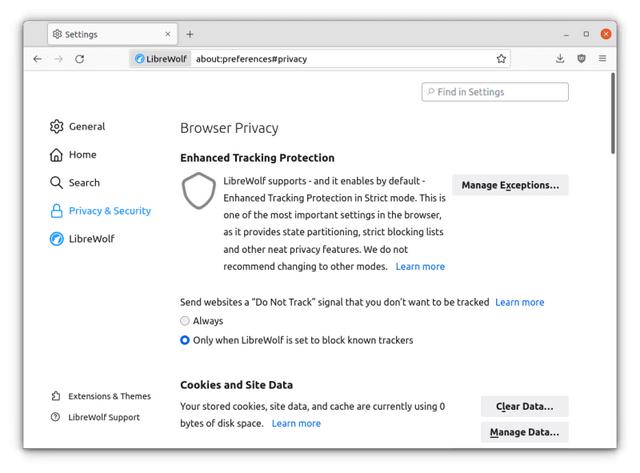Click the Extensions & Themes puzzle icon
The height and width of the screenshot is (473, 640).
[x=56, y=396]
